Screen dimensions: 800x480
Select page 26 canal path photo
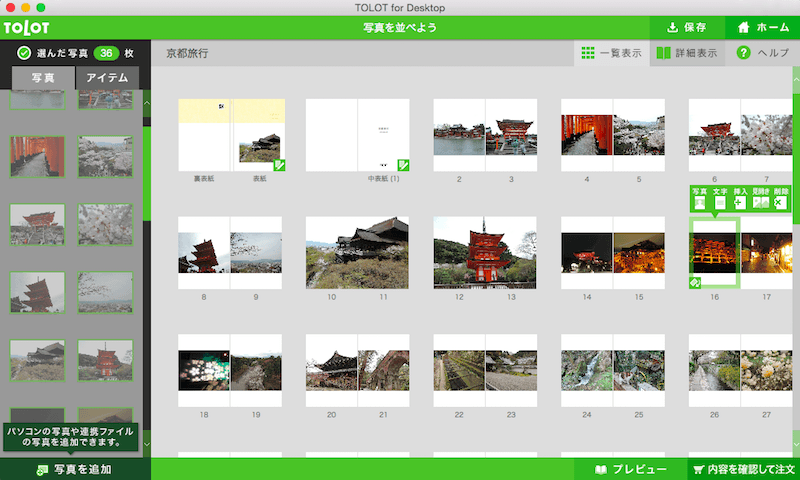click(714, 370)
